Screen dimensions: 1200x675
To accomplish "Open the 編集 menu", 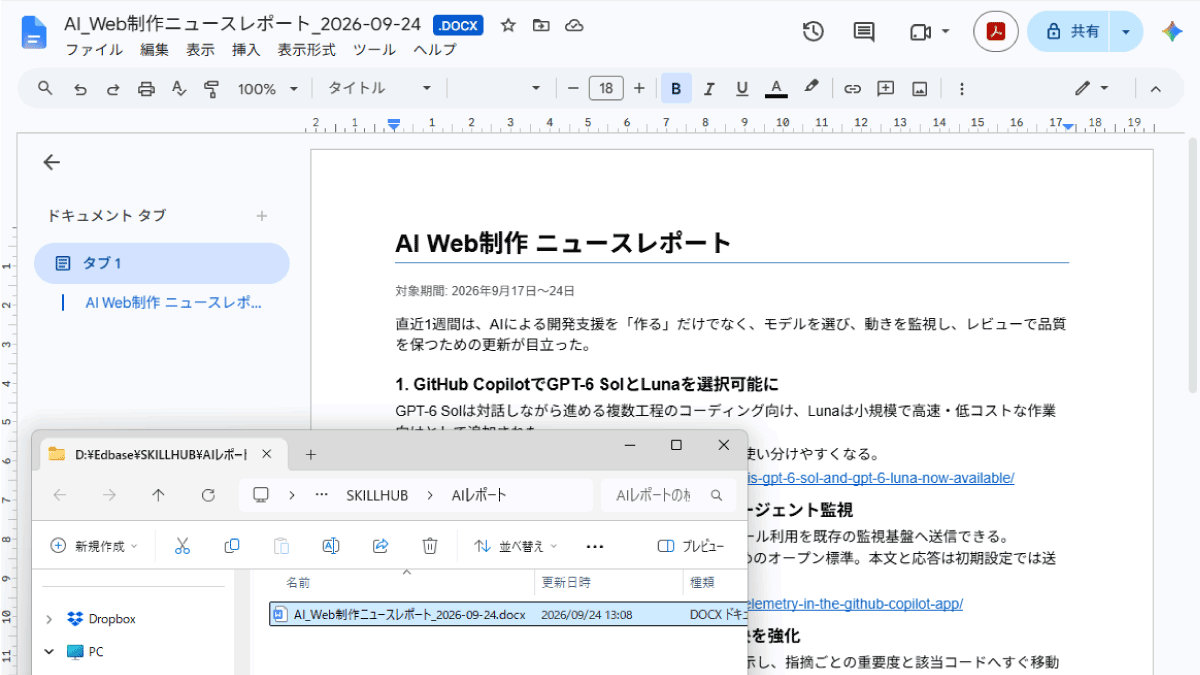I will 155,50.
